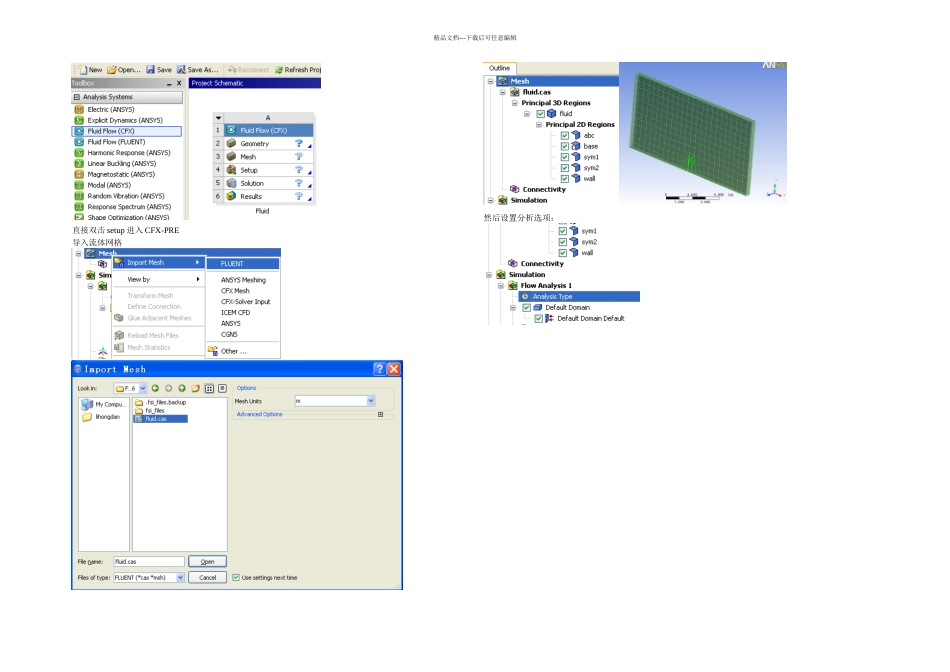Toggle the Default Domain Default checkbox

coord(539,319)
